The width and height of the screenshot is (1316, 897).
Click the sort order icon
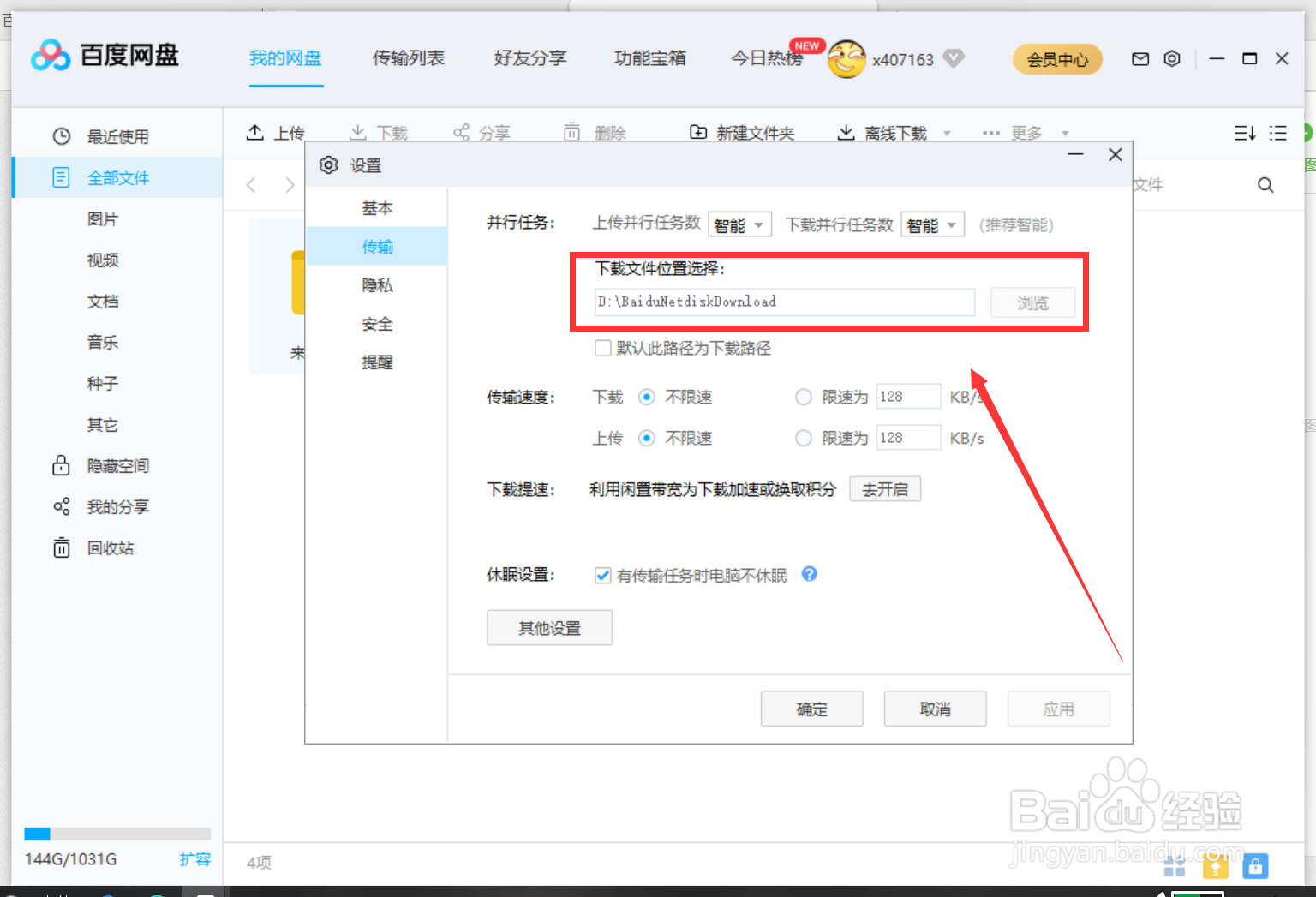(1245, 133)
